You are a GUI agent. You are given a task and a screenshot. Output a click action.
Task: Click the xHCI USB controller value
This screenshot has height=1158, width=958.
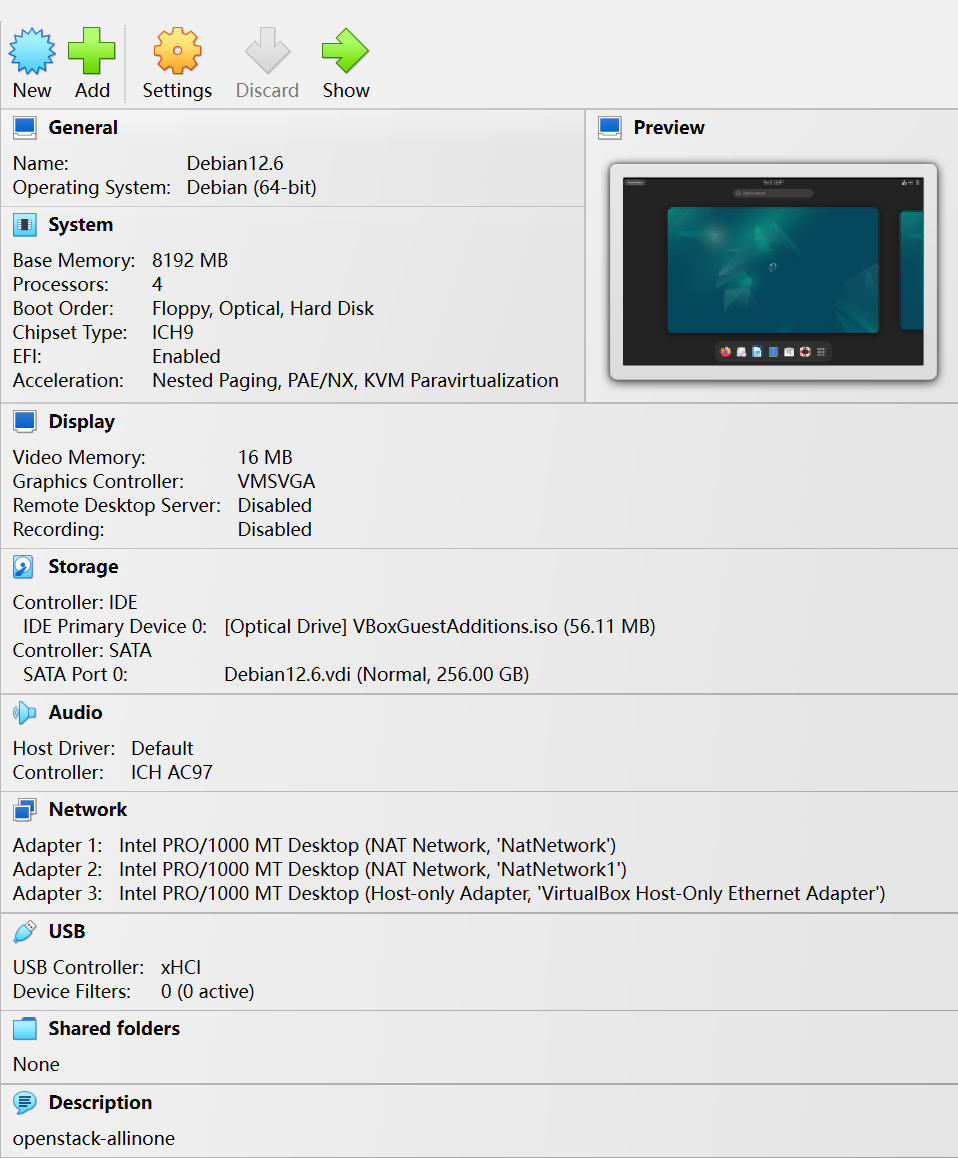[x=181, y=967]
